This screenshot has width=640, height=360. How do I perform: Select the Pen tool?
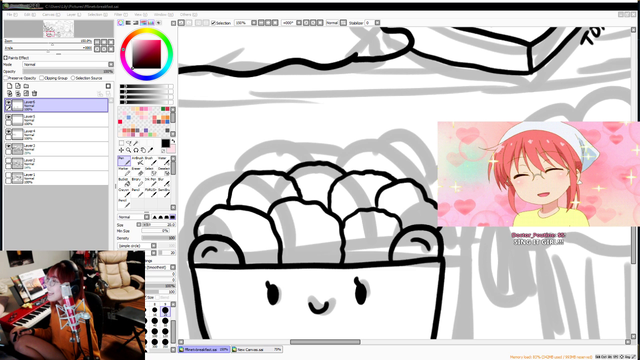(x=124, y=161)
